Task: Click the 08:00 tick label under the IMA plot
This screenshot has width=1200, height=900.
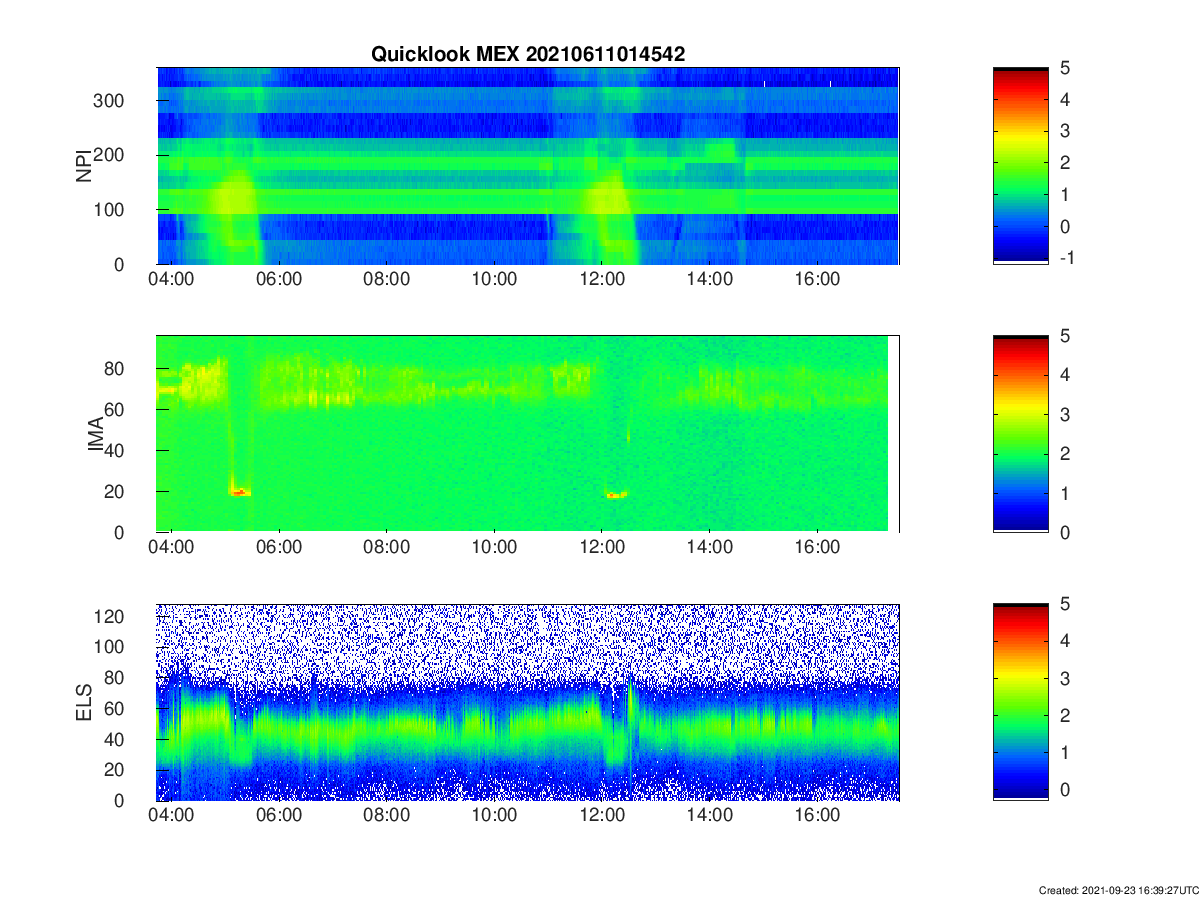Action: click(386, 547)
